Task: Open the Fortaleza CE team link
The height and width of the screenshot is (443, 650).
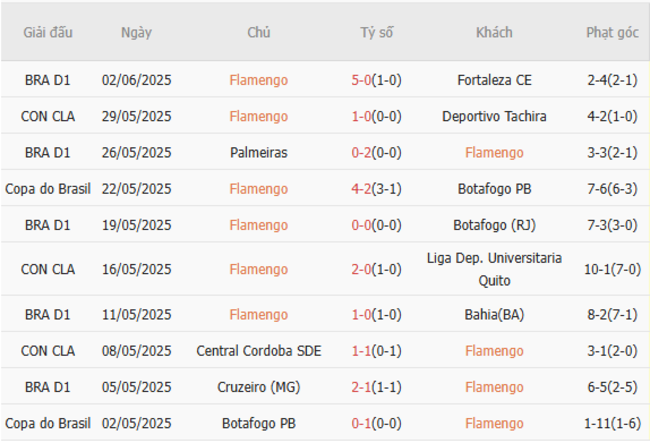Action: click(x=494, y=80)
